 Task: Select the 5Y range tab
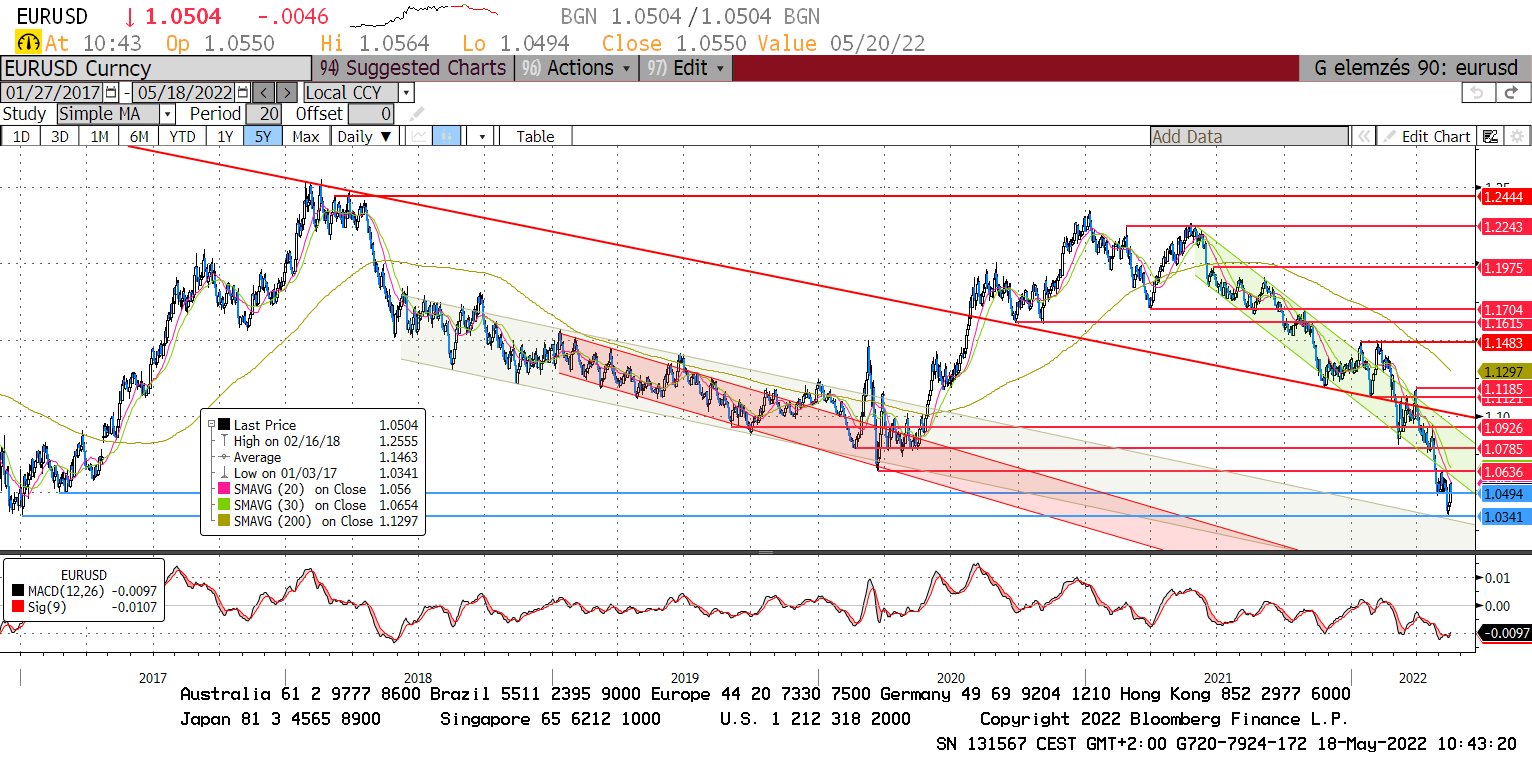(263, 136)
